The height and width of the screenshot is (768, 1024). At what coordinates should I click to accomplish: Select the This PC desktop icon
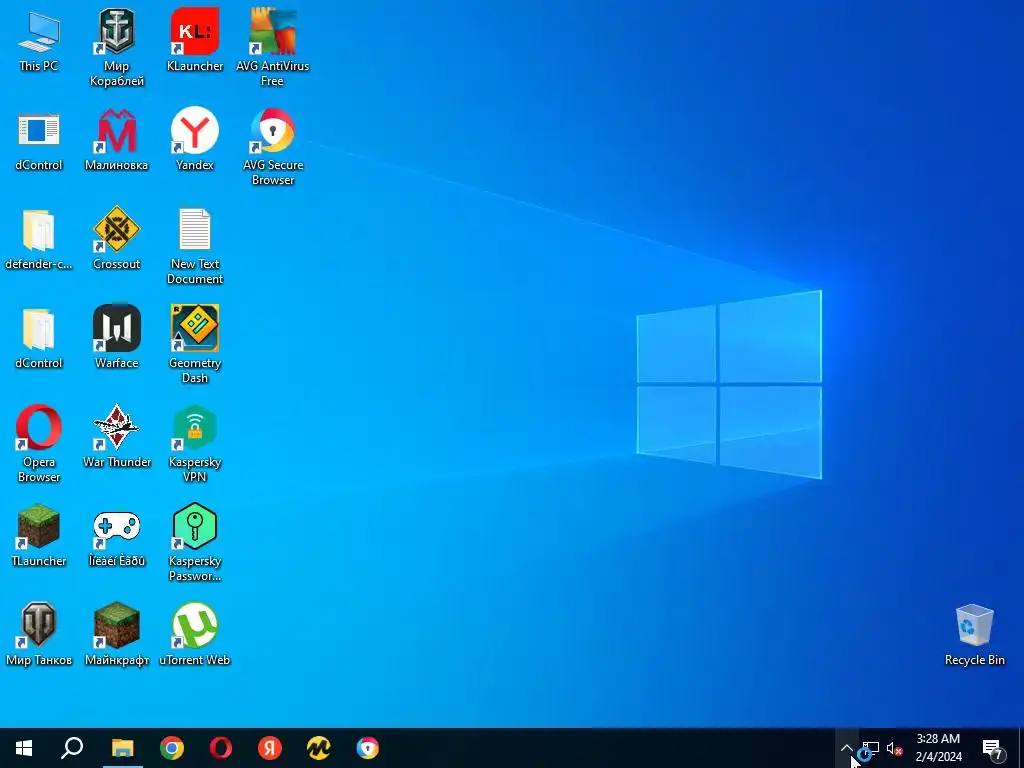tap(39, 42)
